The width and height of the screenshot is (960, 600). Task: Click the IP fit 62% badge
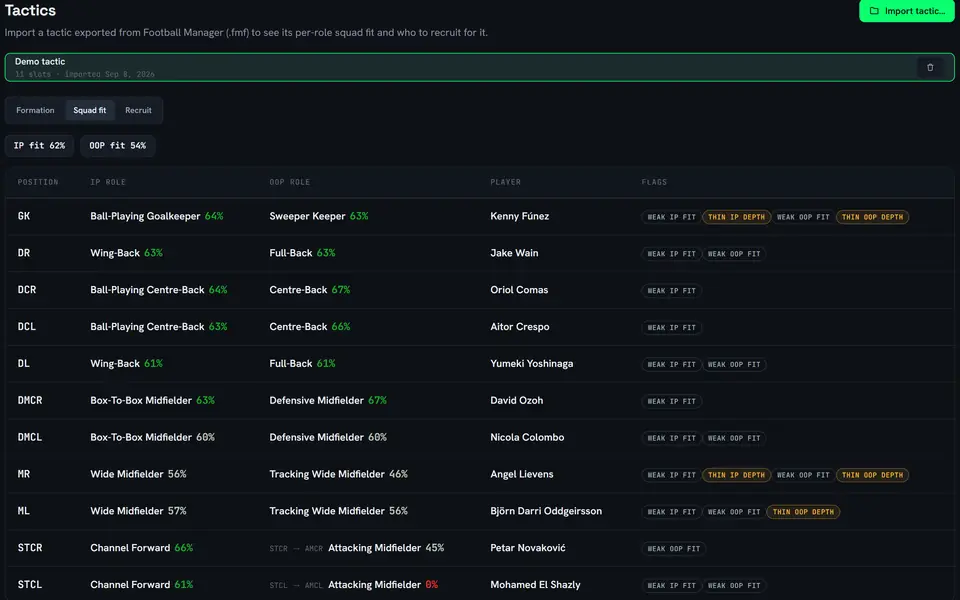[39, 146]
